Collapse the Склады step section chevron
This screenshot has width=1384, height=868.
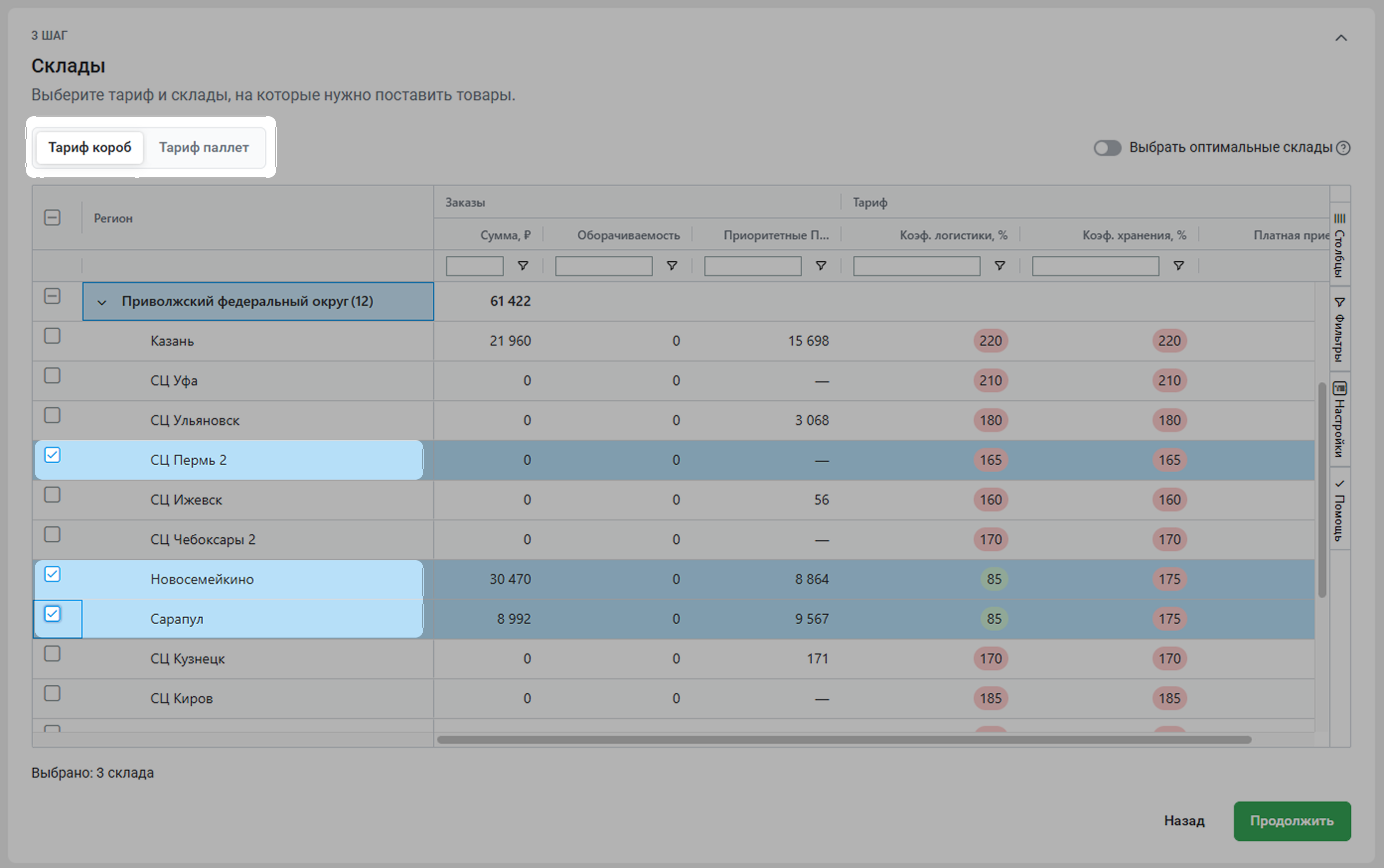pyautogui.click(x=1340, y=38)
